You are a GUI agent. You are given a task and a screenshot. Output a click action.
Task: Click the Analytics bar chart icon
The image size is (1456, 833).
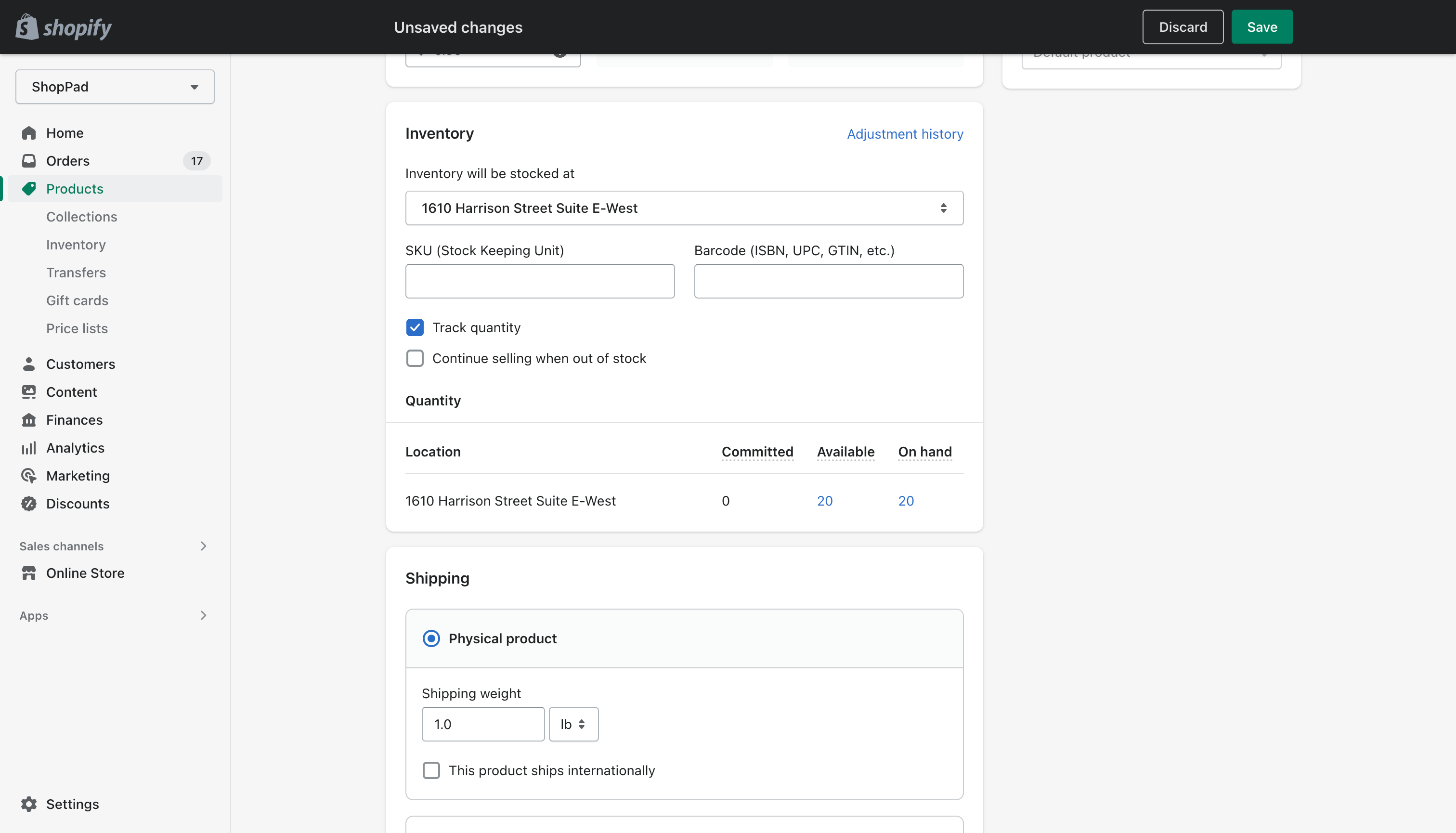[28, 448]
